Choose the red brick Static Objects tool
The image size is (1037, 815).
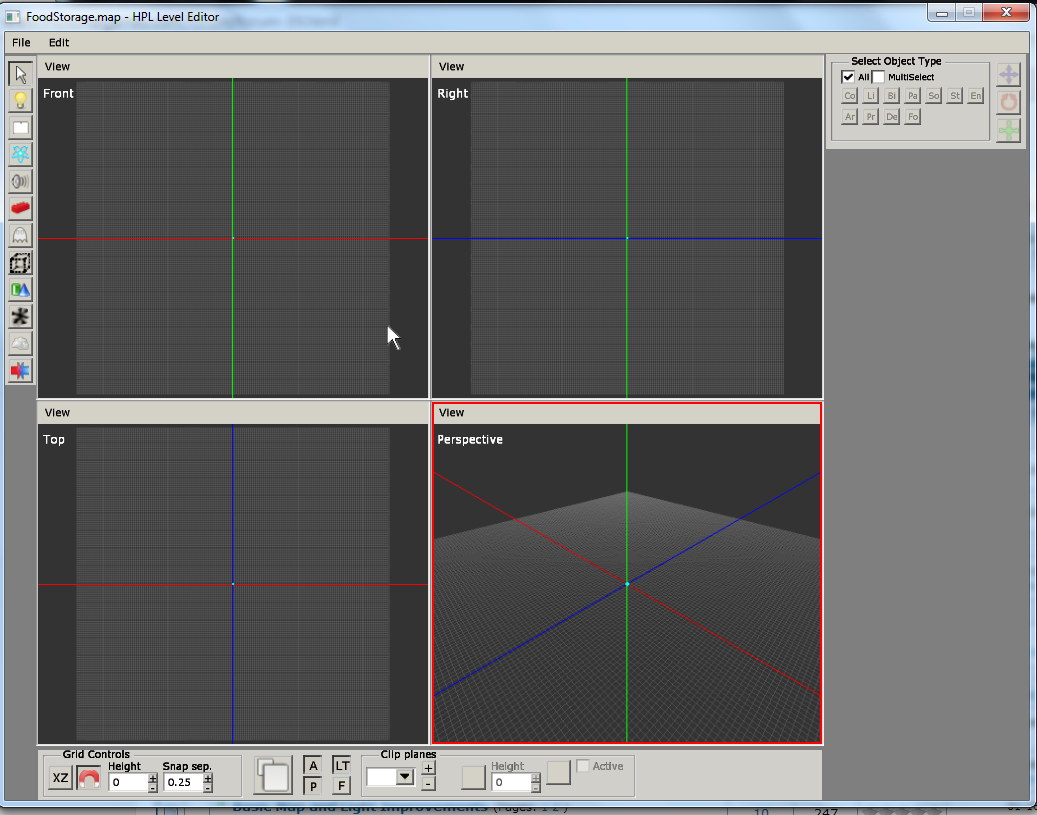pos(20,209)
